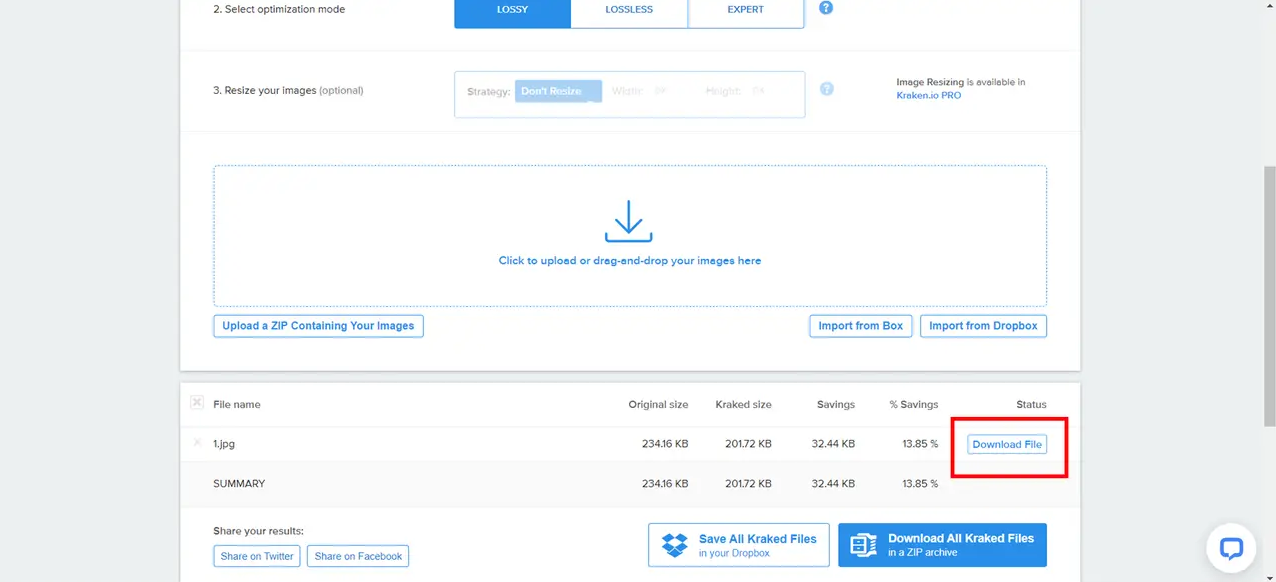The image size is (1276, 582).
Task: Share results on Facebook
Action: [358, 556]
